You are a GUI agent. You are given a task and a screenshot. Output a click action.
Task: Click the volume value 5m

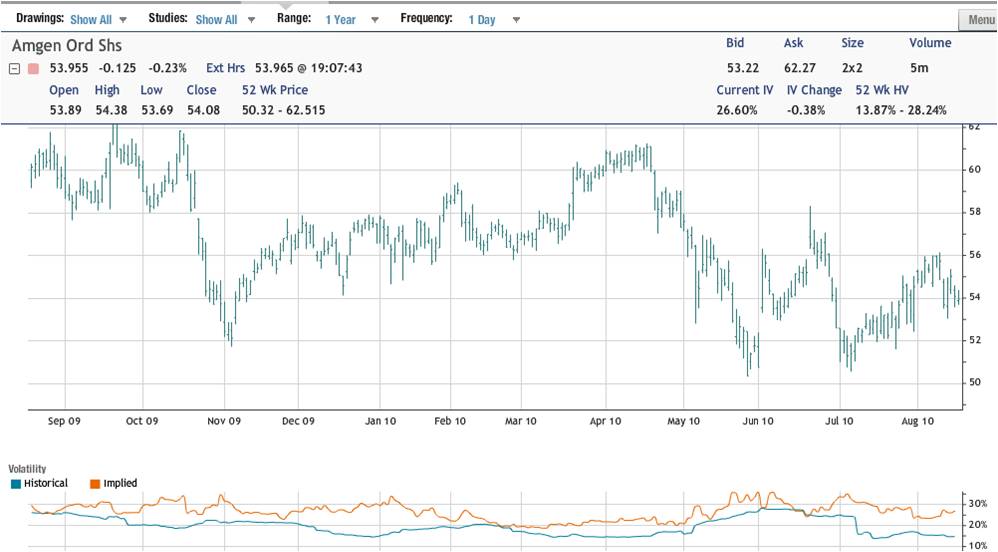click(x=919, y=67)
